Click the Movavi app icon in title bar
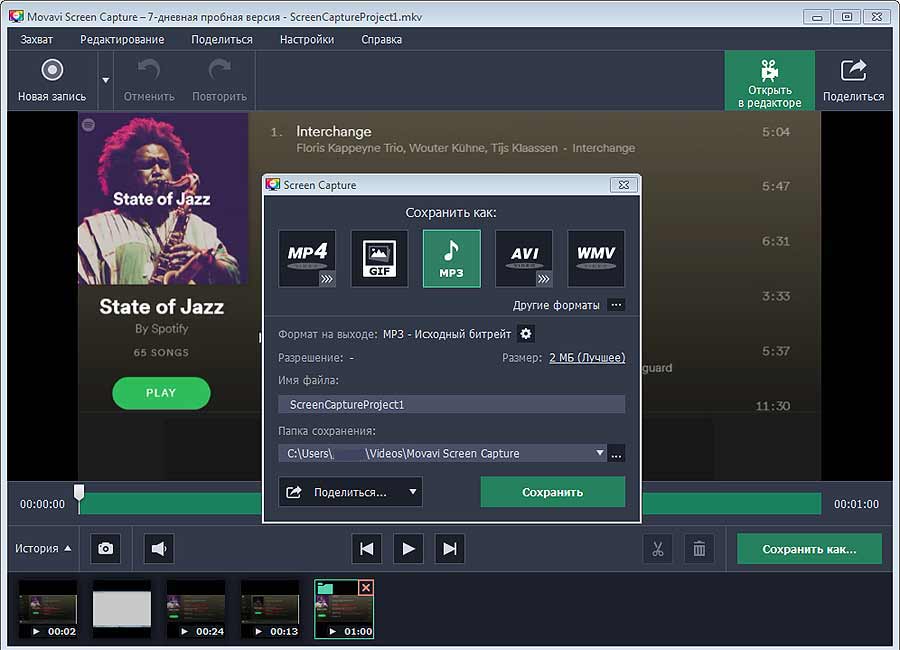The height and width of the screenshot is (650, 900). (16, 16)
